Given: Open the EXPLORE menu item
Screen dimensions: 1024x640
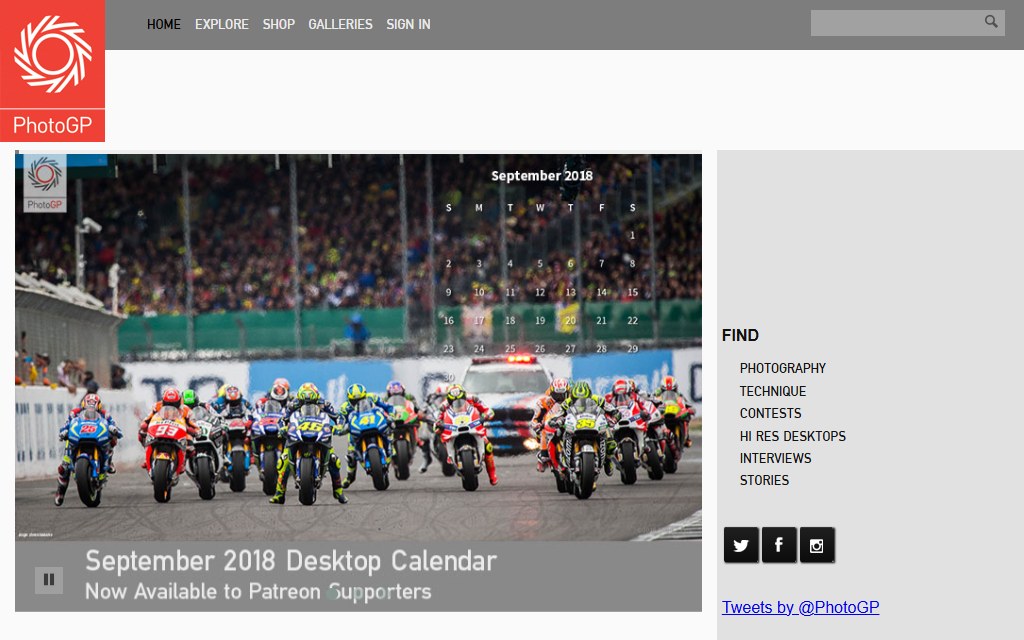Looking at the screenshot, I should click(x=222, y=24).
